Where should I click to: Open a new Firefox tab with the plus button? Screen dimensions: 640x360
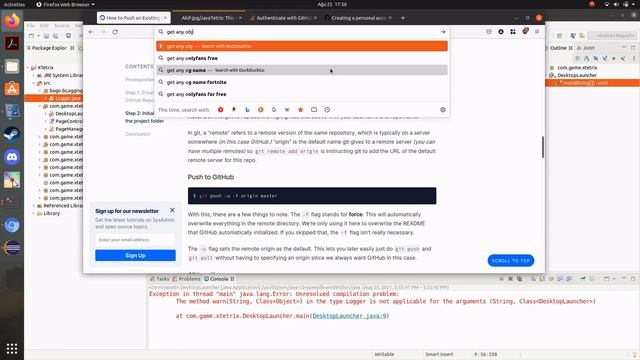[x=403, y=18]
